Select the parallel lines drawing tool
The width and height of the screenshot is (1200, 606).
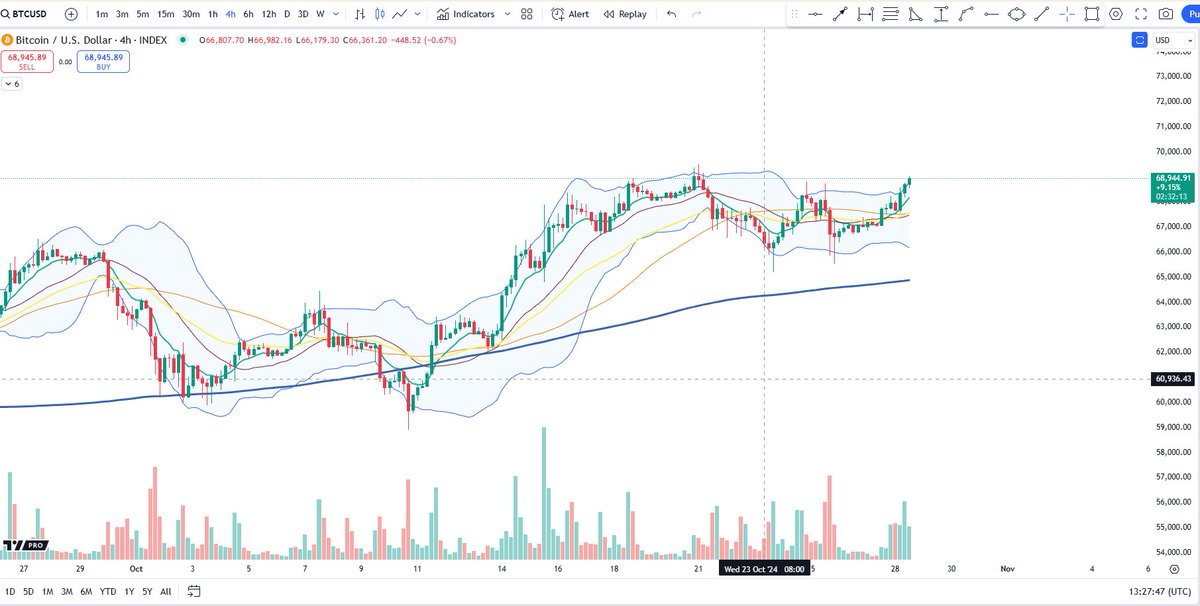point(890,14)
